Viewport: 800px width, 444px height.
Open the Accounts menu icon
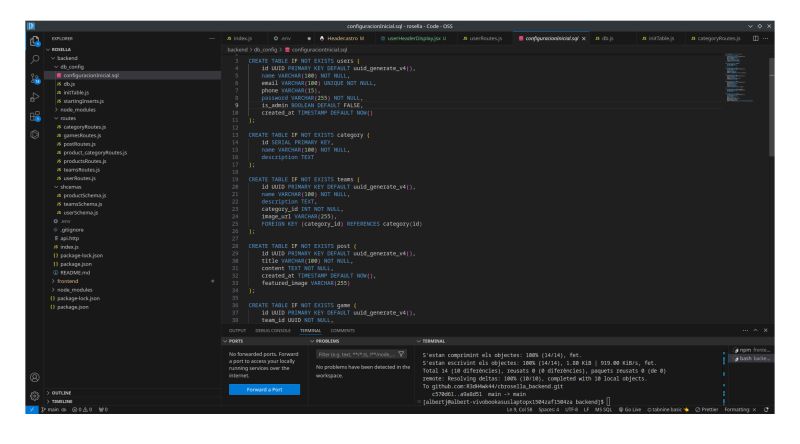[35, 377]
